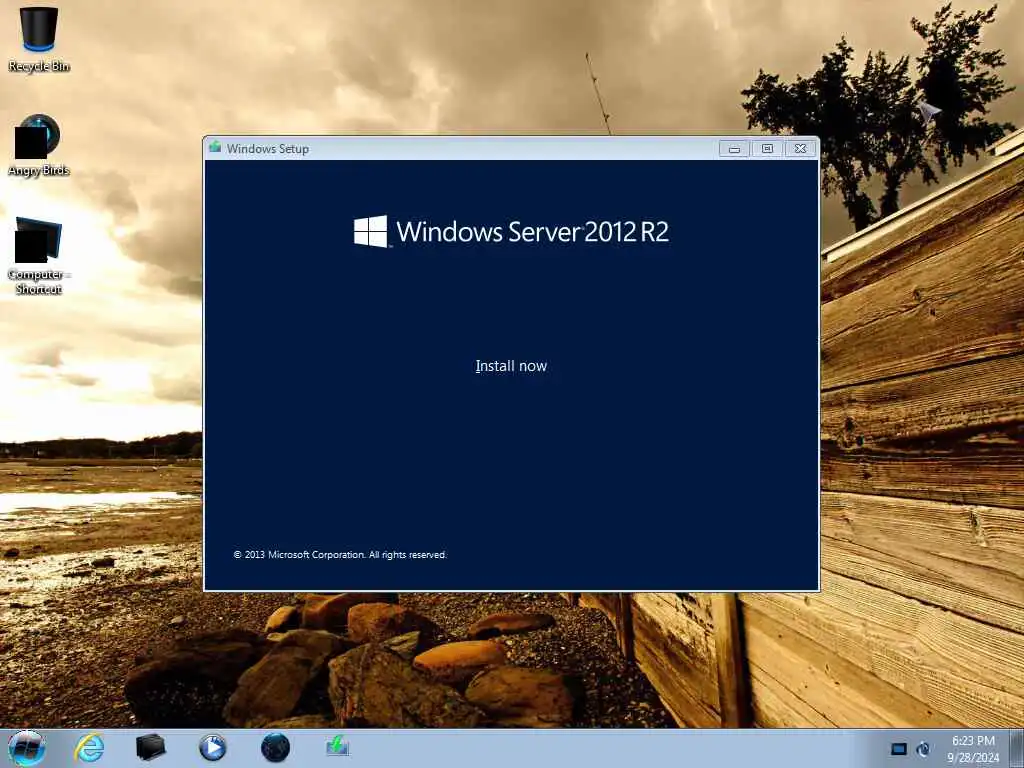Open the Recycle Bin desktop icon

coord(39,39)
